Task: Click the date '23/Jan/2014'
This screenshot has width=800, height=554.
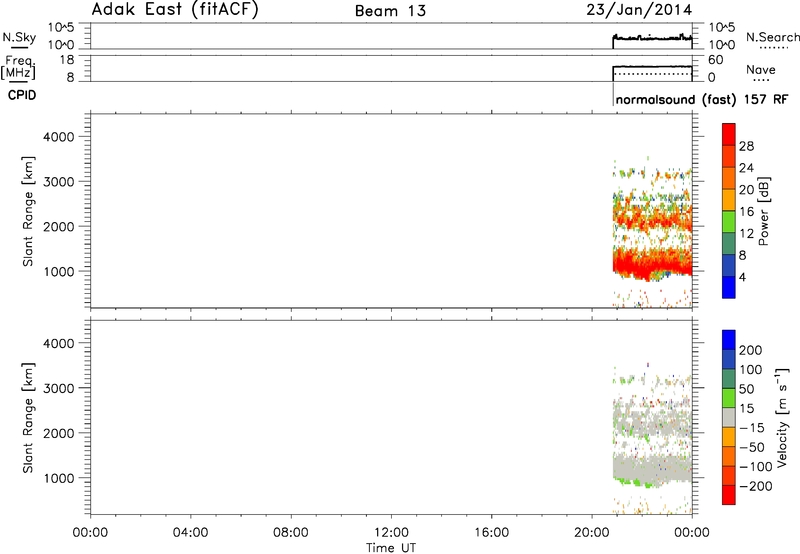Action: tap(639, 10)
